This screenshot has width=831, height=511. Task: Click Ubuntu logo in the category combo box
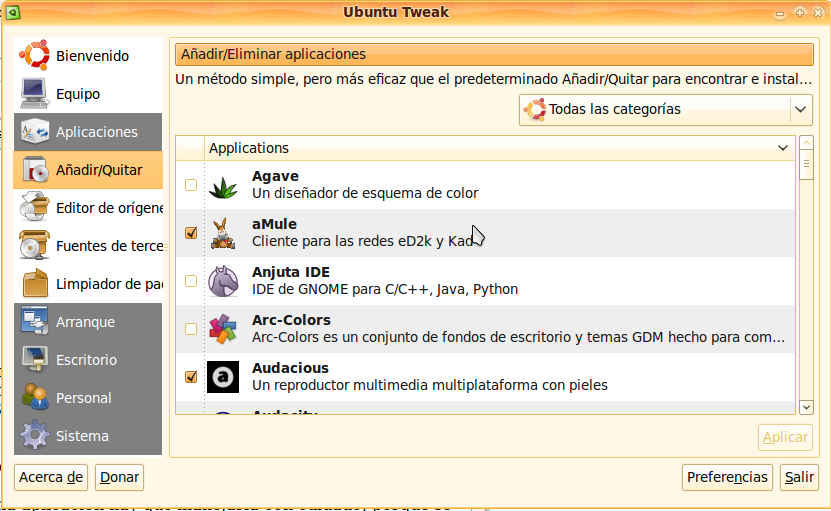(535, 110)
